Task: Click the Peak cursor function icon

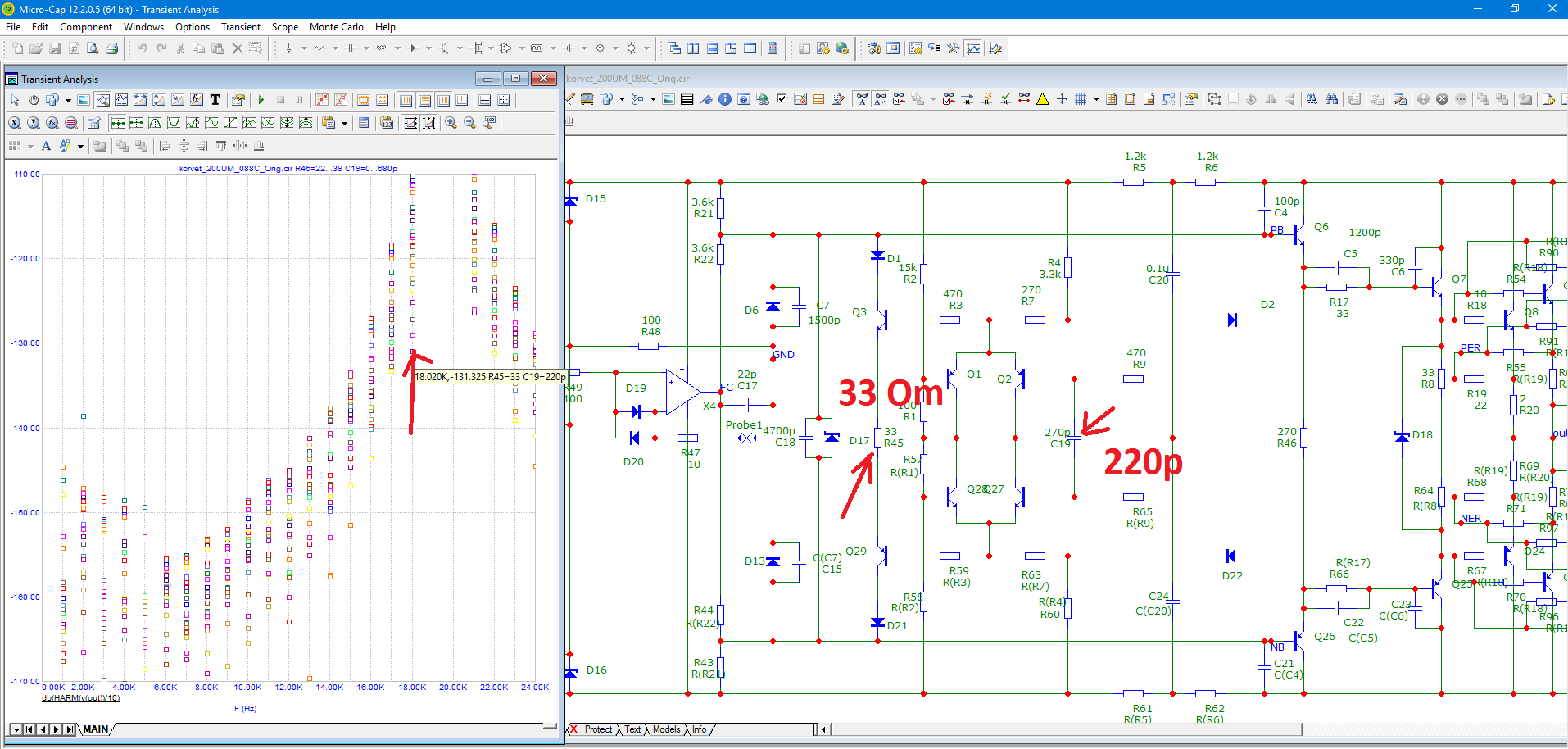Action: (155, 122)
